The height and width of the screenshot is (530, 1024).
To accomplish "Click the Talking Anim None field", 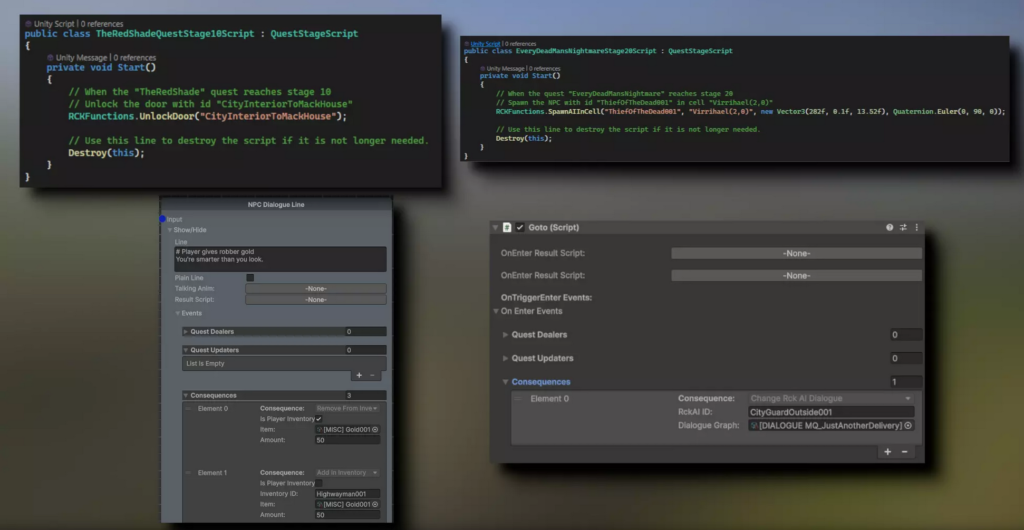I will click(316, 288).
